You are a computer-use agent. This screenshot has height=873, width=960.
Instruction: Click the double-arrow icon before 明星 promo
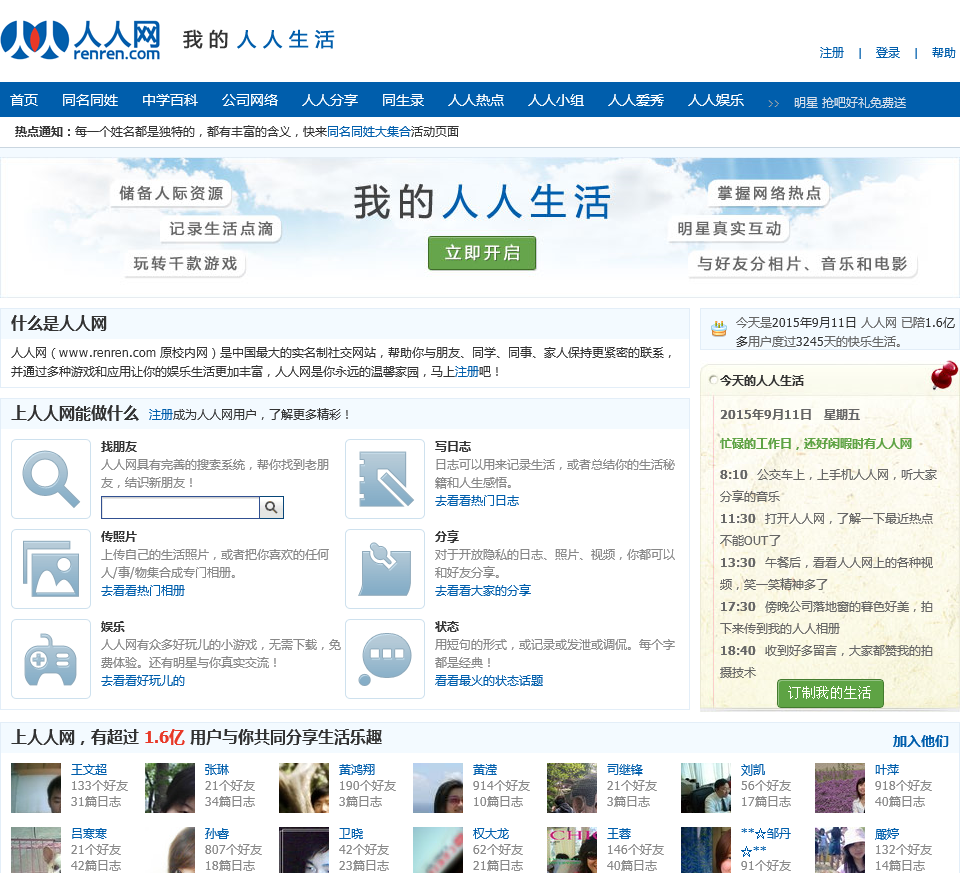773,103
